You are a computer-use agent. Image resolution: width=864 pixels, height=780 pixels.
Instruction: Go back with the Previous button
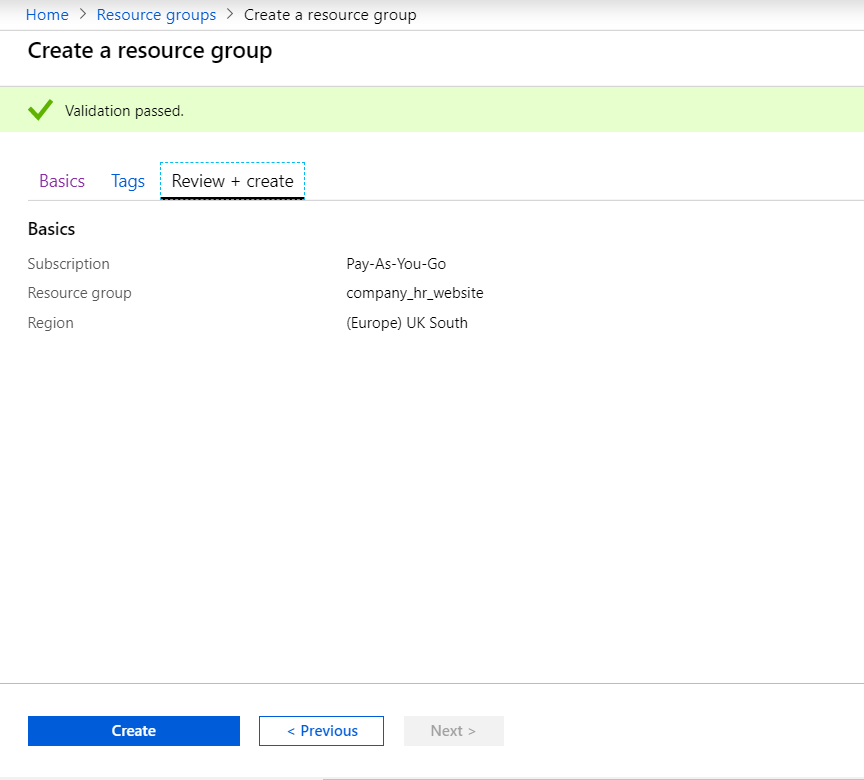pos(321,731)
